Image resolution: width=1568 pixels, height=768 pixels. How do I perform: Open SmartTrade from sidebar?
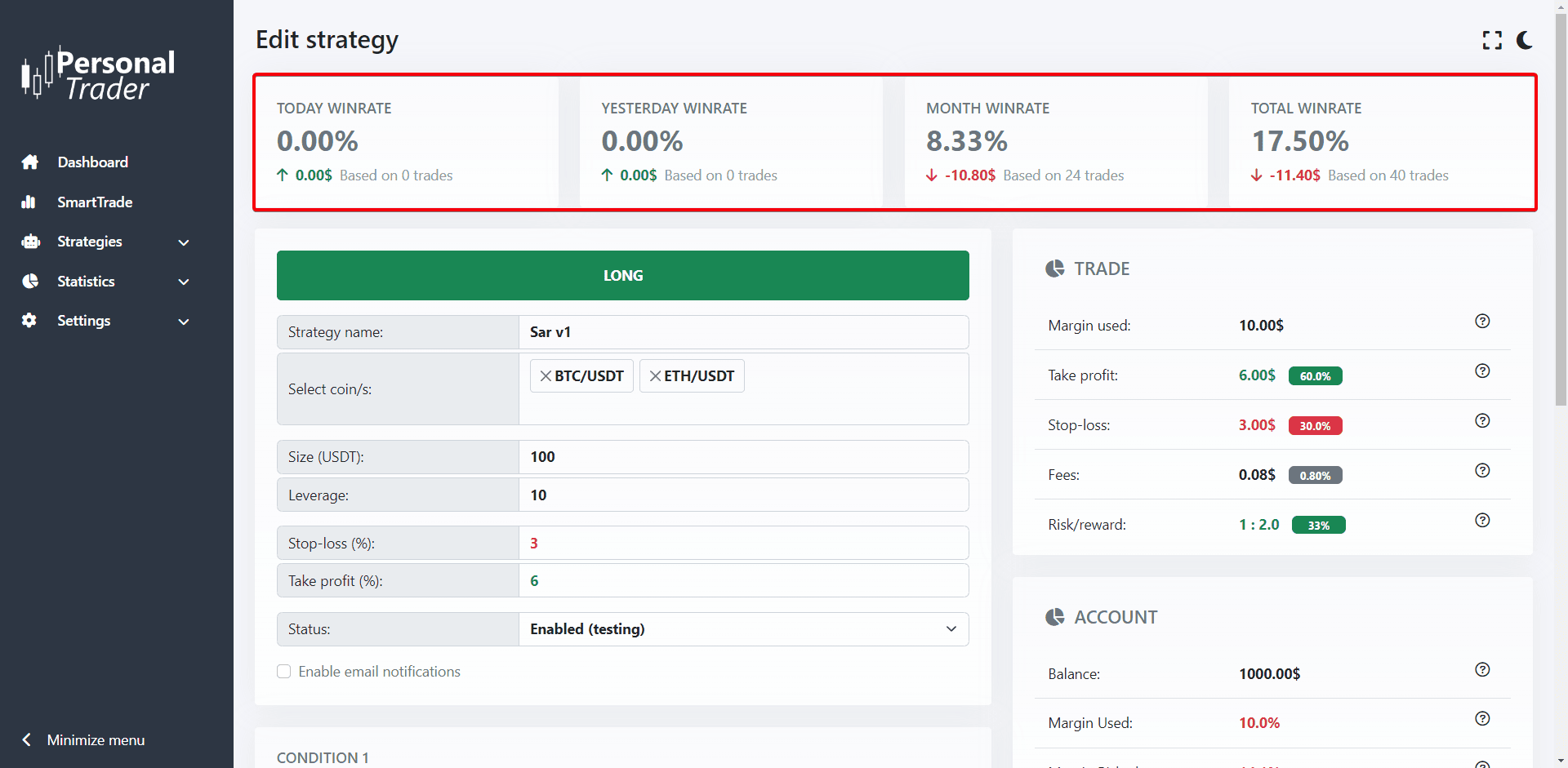tap(94, 202)
